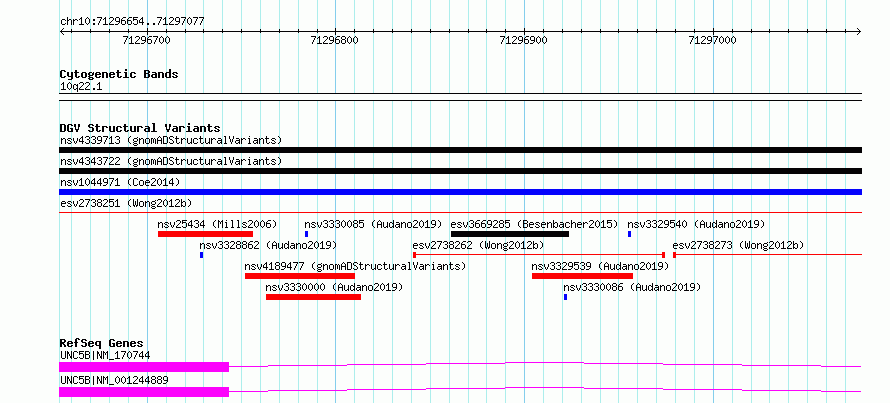Open the nsv3330000 (Audano2019) label

334,287
